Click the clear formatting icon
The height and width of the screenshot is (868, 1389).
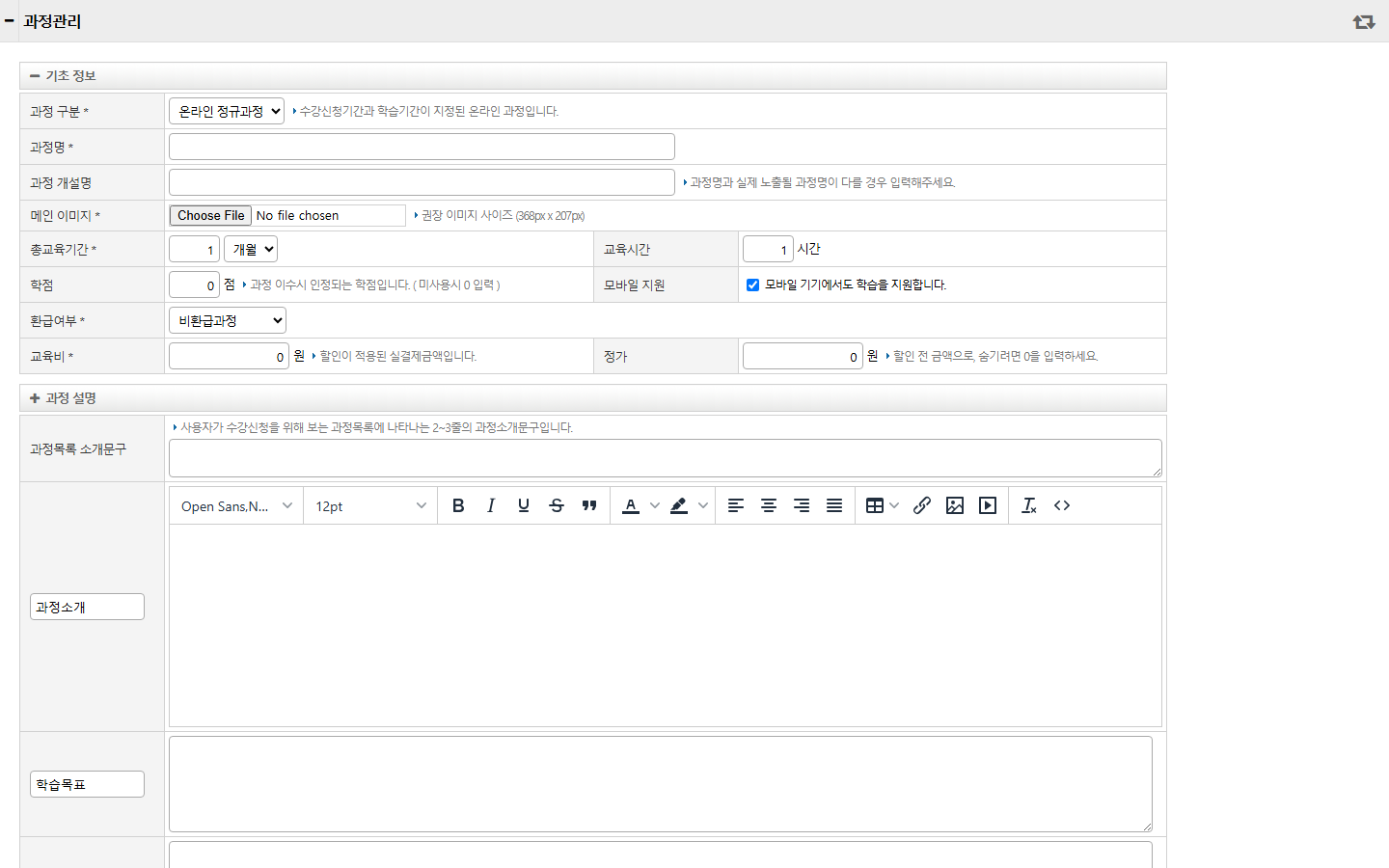coord(1029,505)
